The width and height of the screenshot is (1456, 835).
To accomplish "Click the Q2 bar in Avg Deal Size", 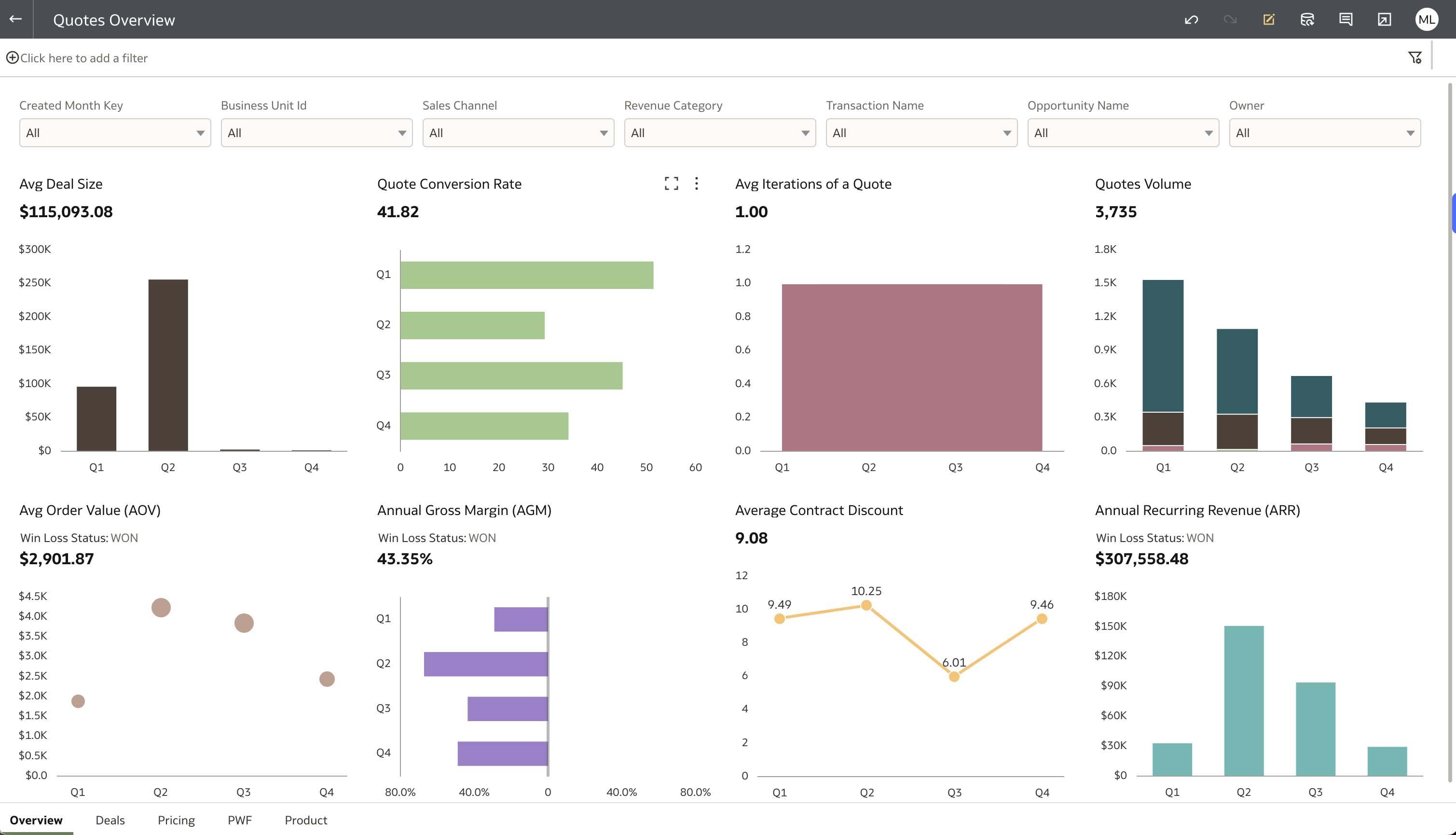I will pos(168,365).
